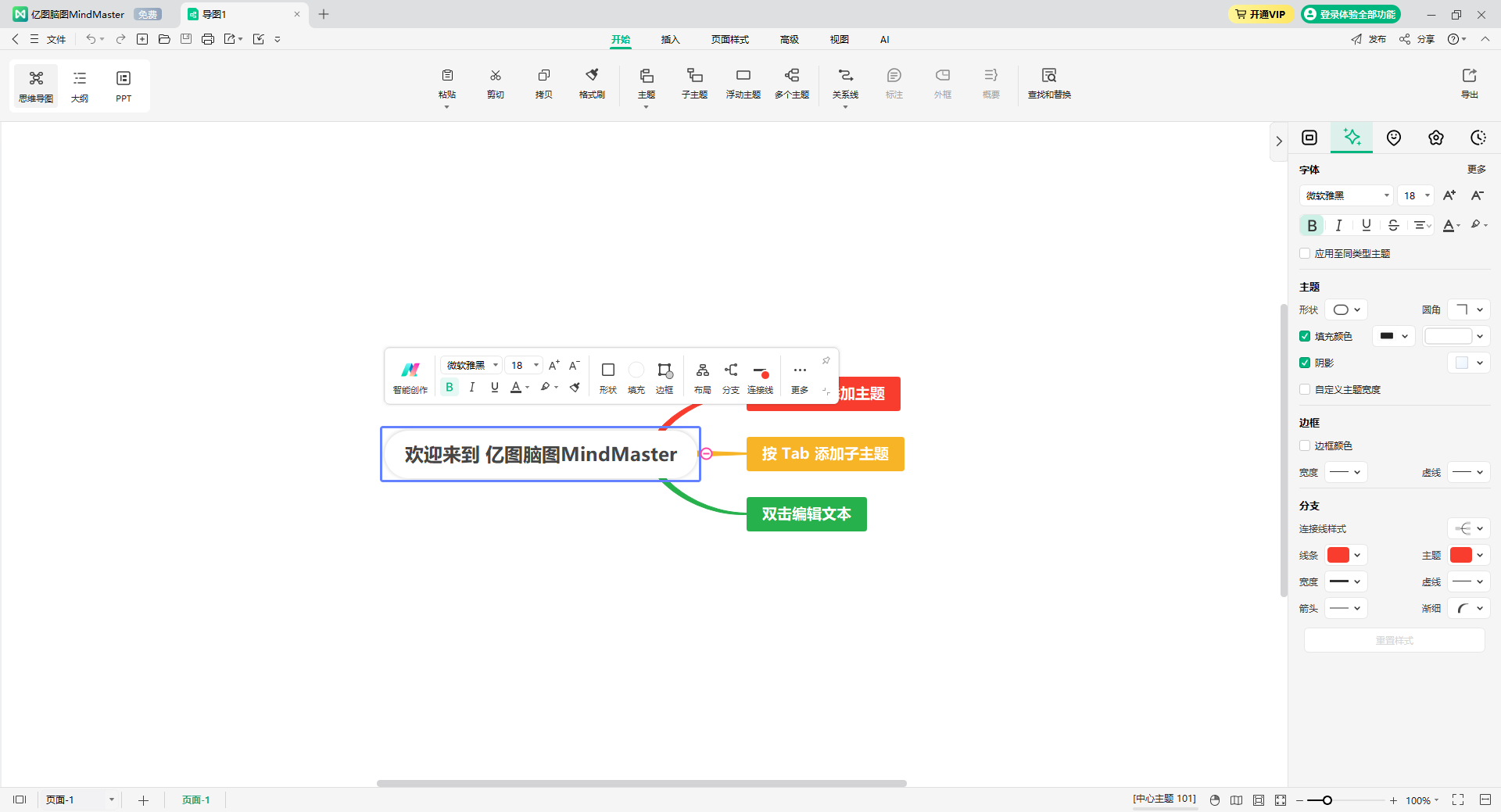Click the Export (导出) icon
Viewport: 1501px width, 812px height.
(x=1470, y=76)
